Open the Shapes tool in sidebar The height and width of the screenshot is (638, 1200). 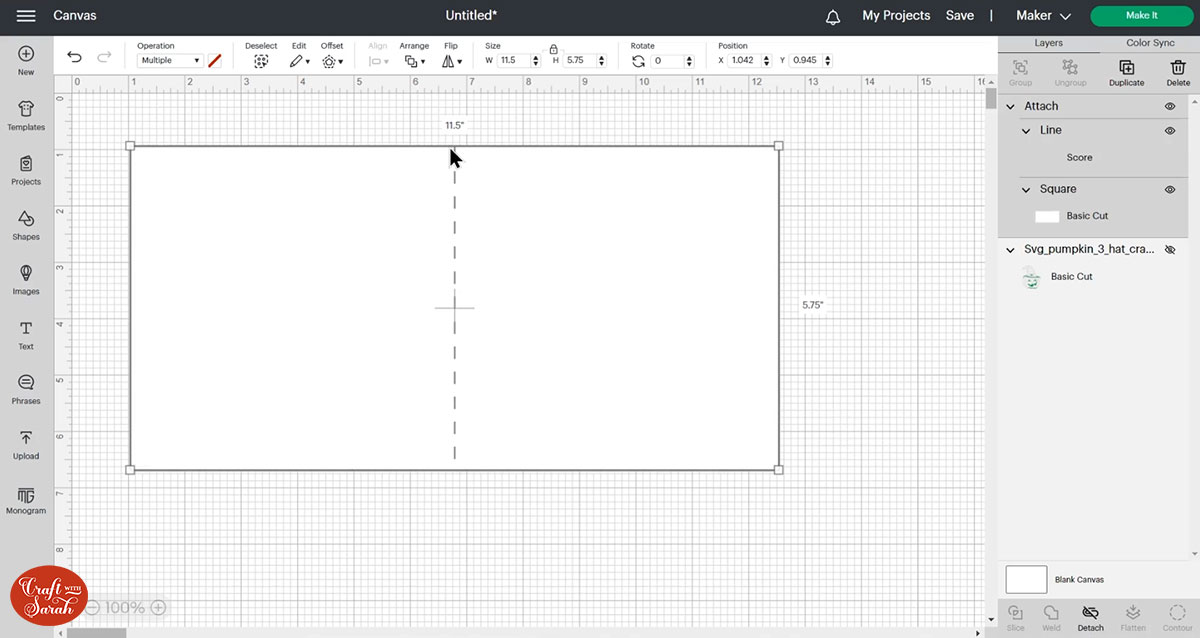coord(26,224)
